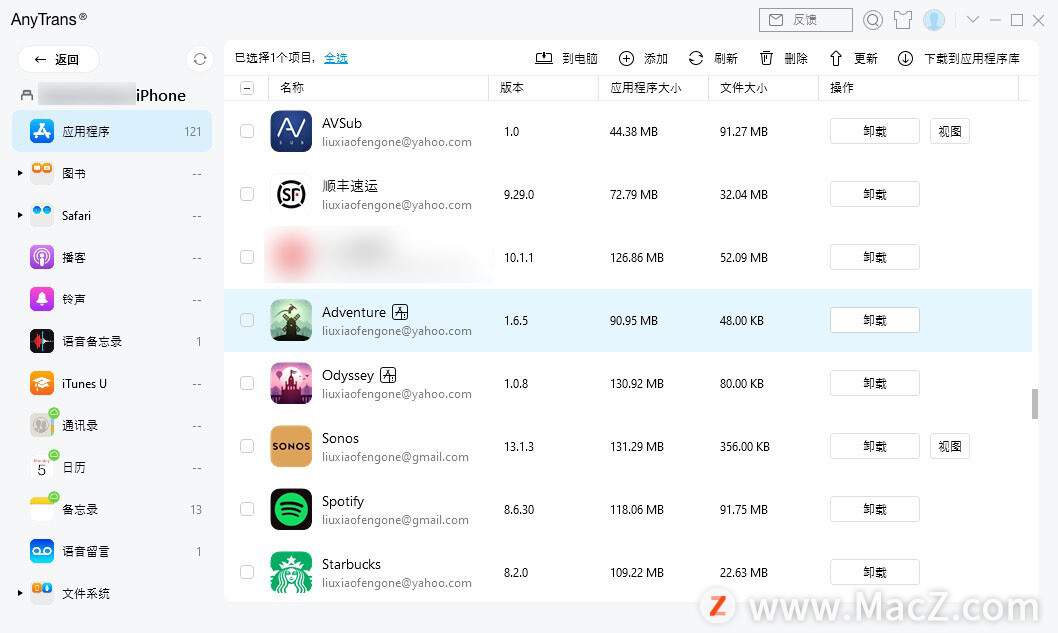This screenshot has height=633, width=1058.
Task: Click the 顺丰速运 SF app icon
Action: point(291,194)
